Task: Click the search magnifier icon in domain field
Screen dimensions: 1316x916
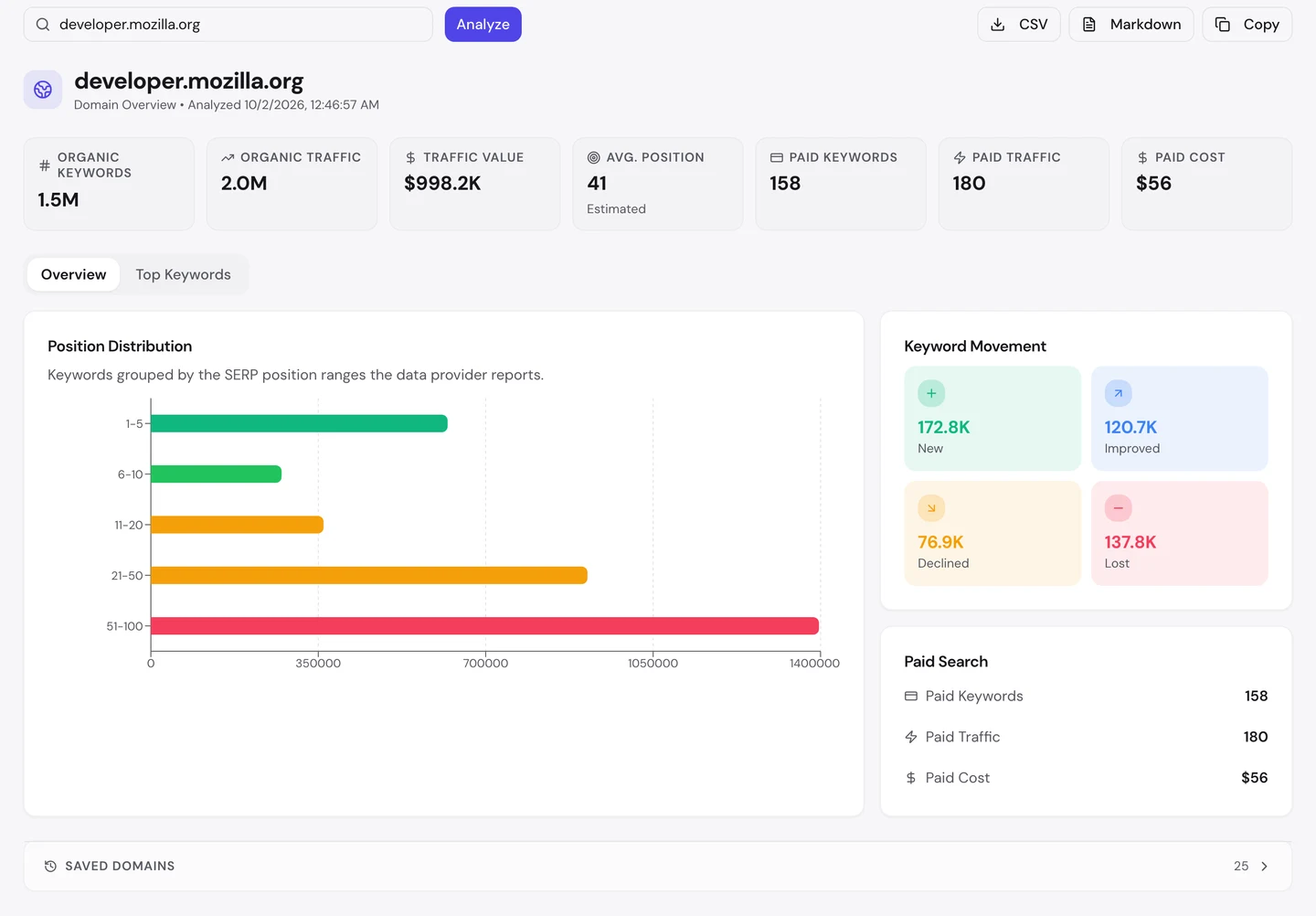Action: (x=43, y=25)
